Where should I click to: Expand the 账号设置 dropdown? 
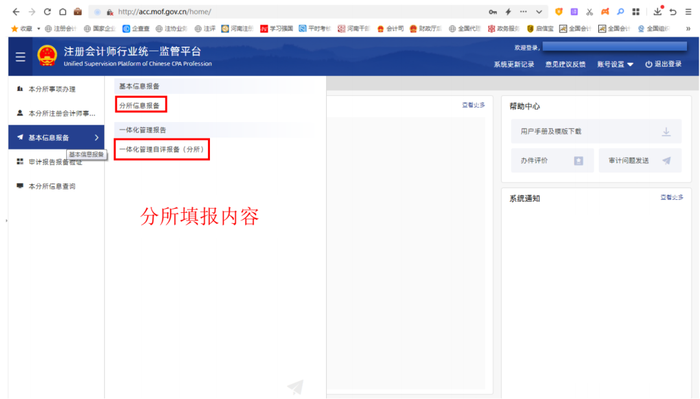click(x=615, y=64)
